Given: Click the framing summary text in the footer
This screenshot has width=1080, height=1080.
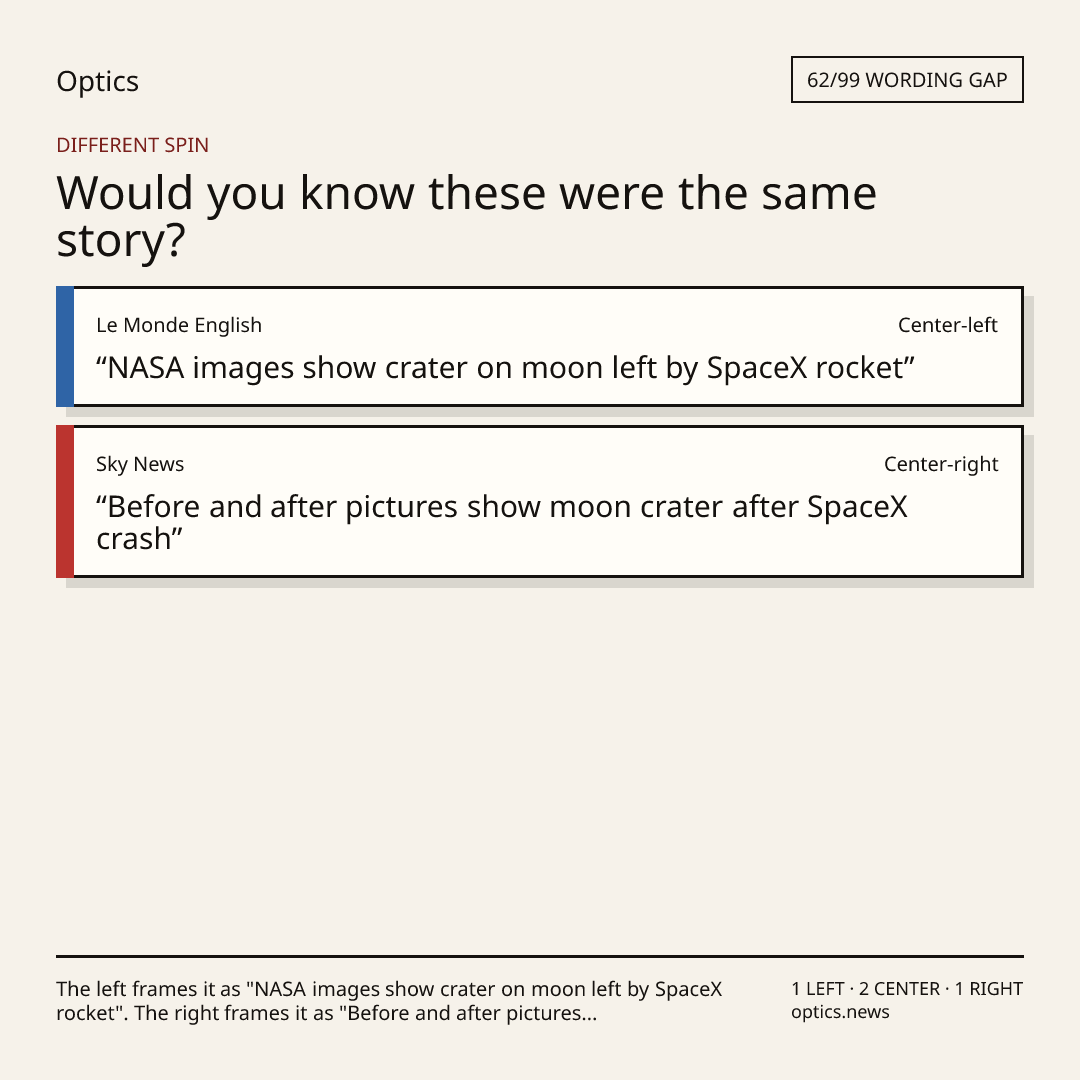Looking at the screenshot, I should coord(389,1001).
